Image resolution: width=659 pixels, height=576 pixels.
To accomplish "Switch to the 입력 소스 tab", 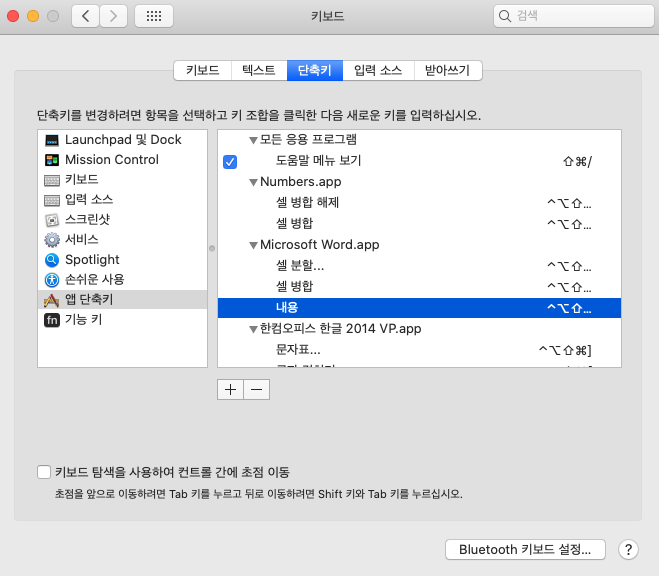I will coord(378,70).
